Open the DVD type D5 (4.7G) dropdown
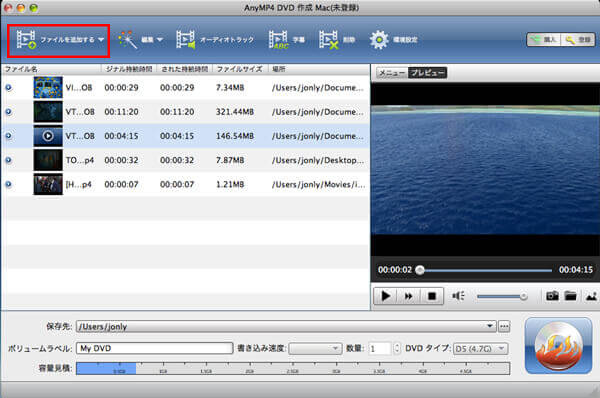Image resolution: width=600 pixels, height=398 pixels. coord(480,348)
